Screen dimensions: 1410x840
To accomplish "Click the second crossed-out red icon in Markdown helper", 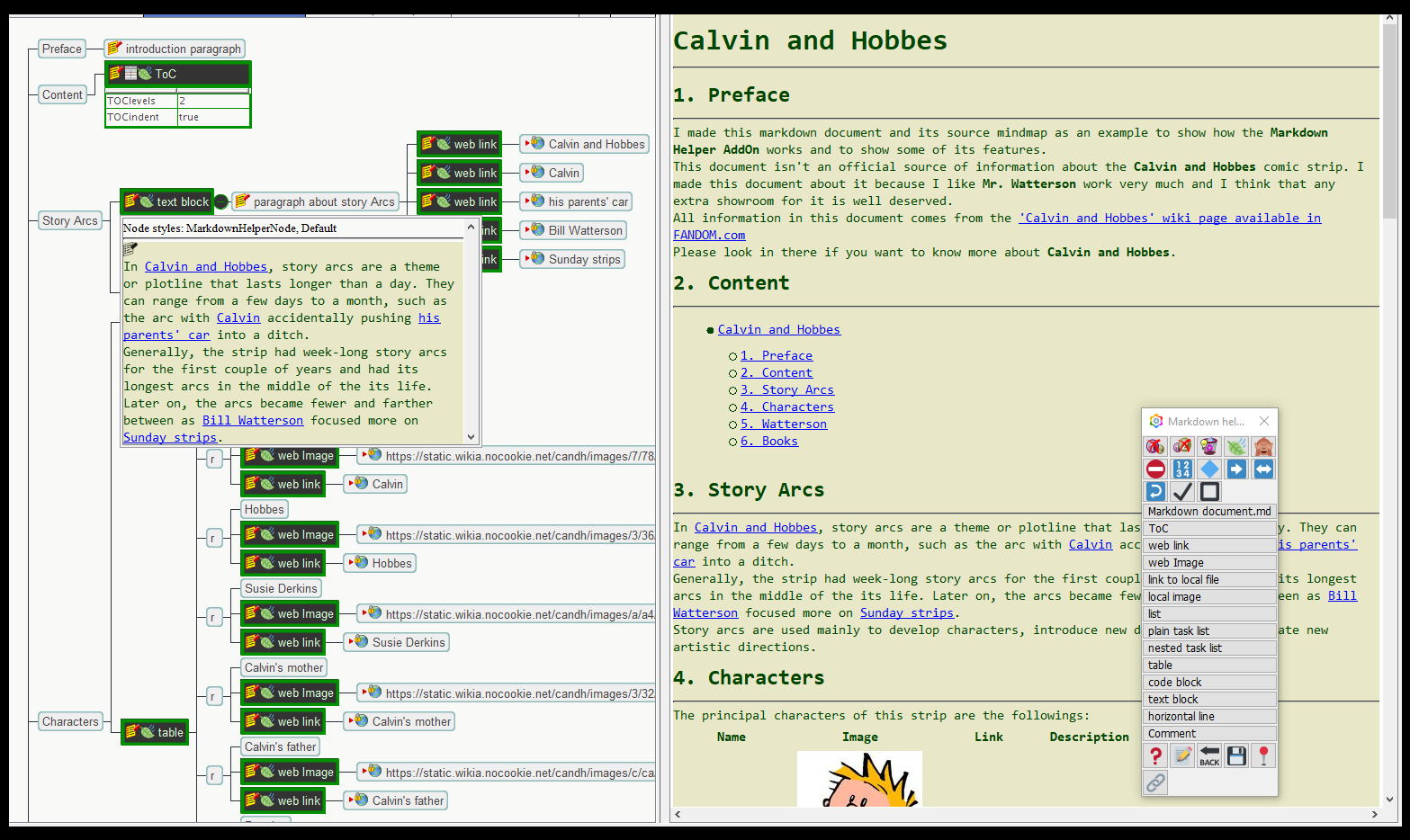I will (1182, 446).
